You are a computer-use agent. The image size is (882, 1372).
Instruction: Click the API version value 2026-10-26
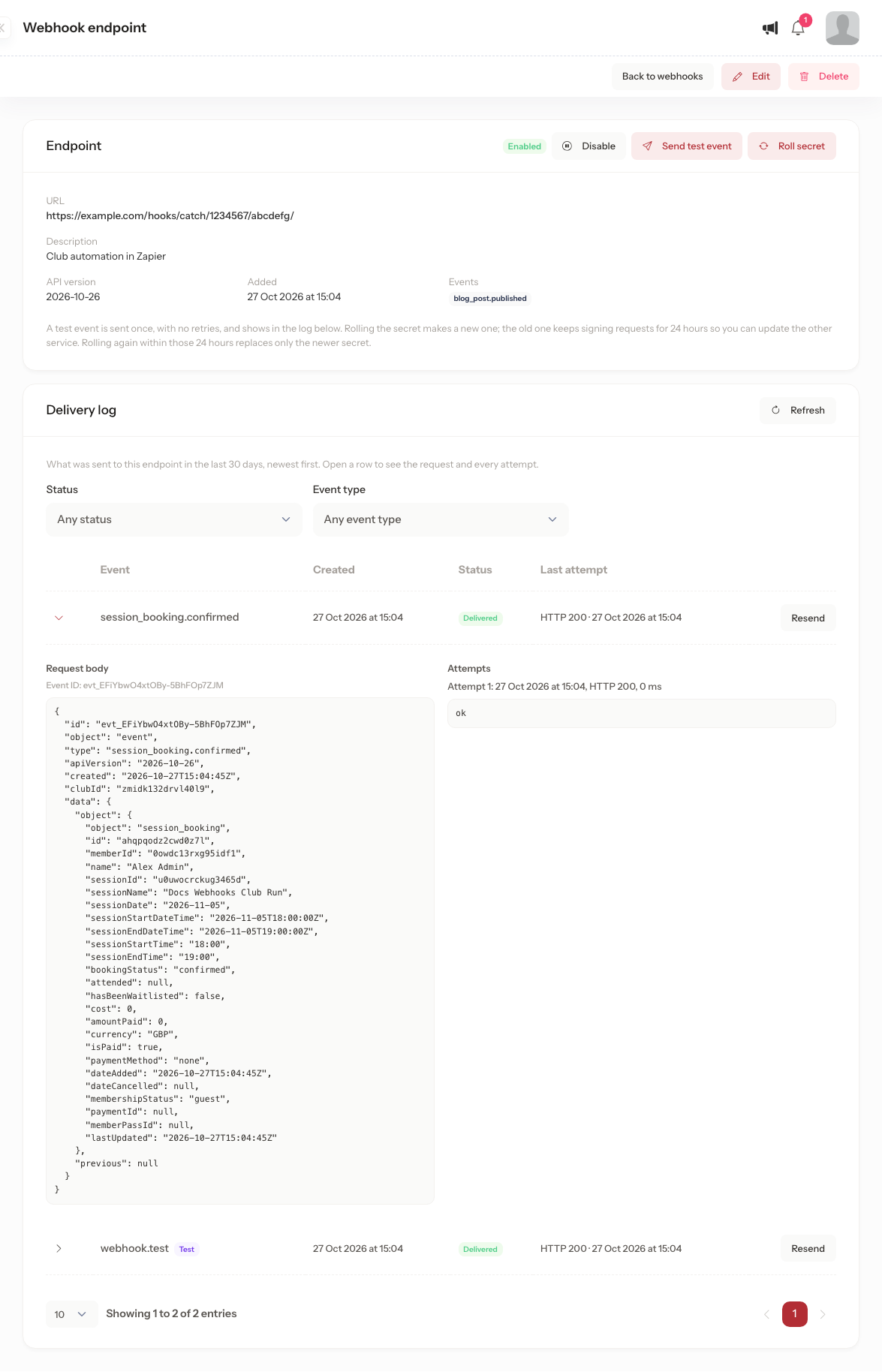[x=73, y=297]
